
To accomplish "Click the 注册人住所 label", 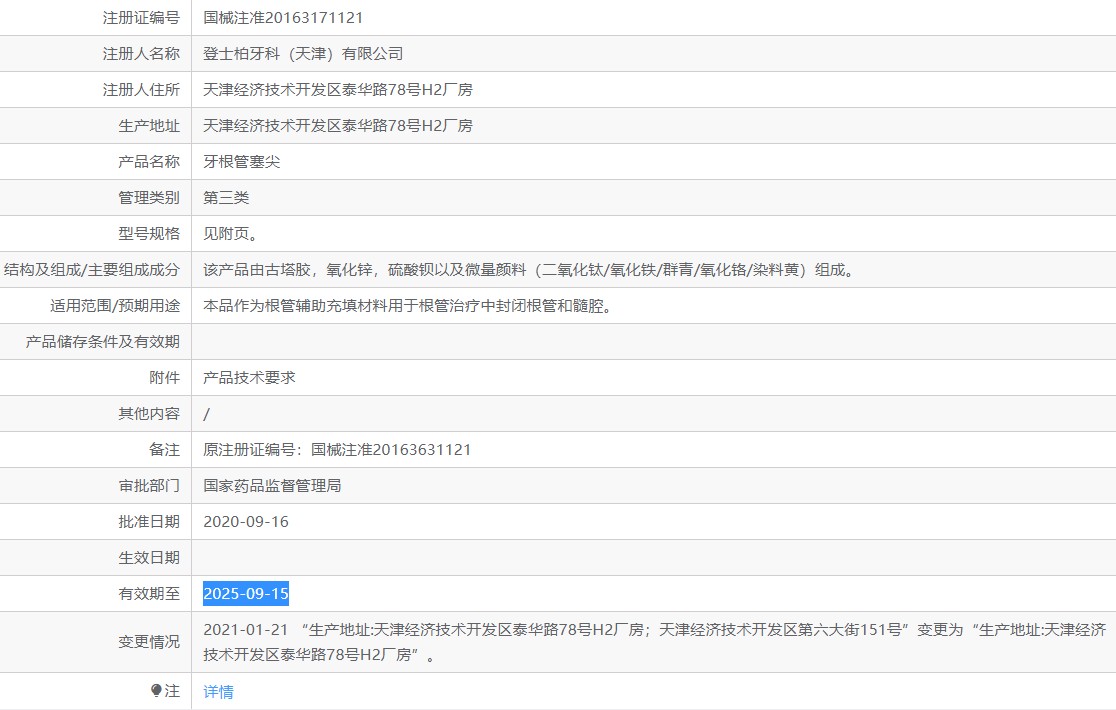I will 141,90.
